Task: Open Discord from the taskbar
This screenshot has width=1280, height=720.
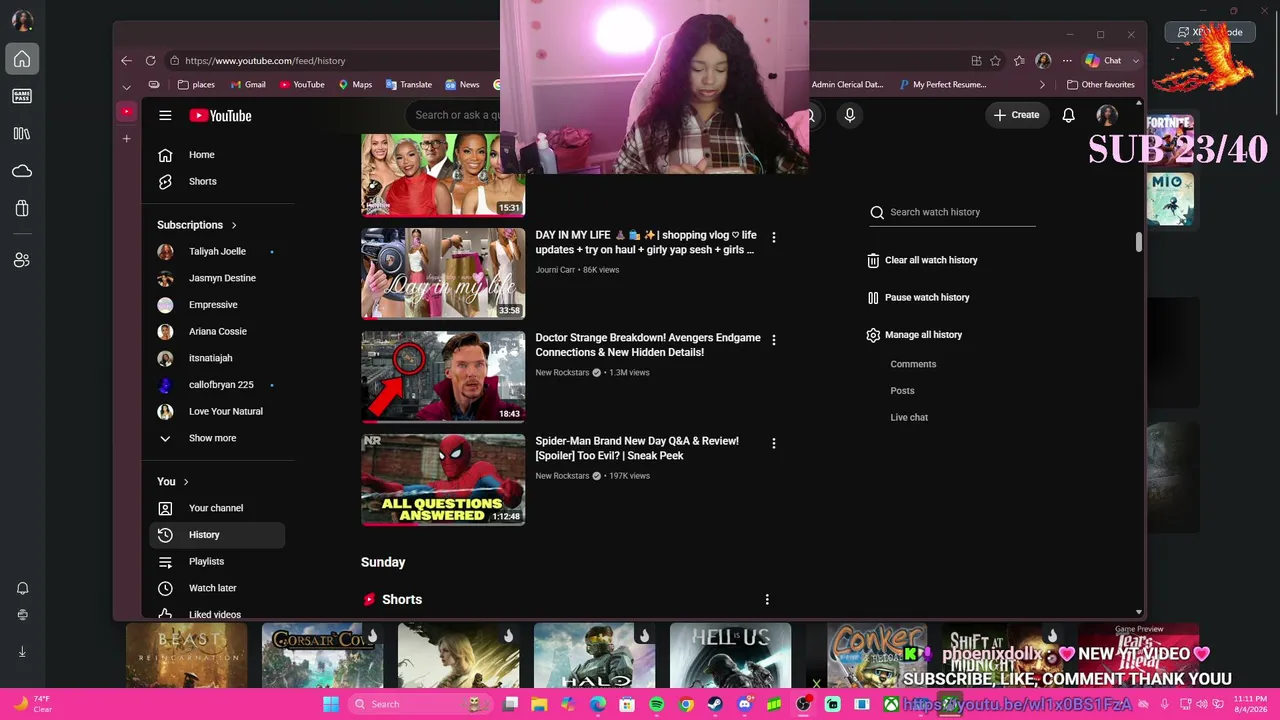Action: [744, 704]
